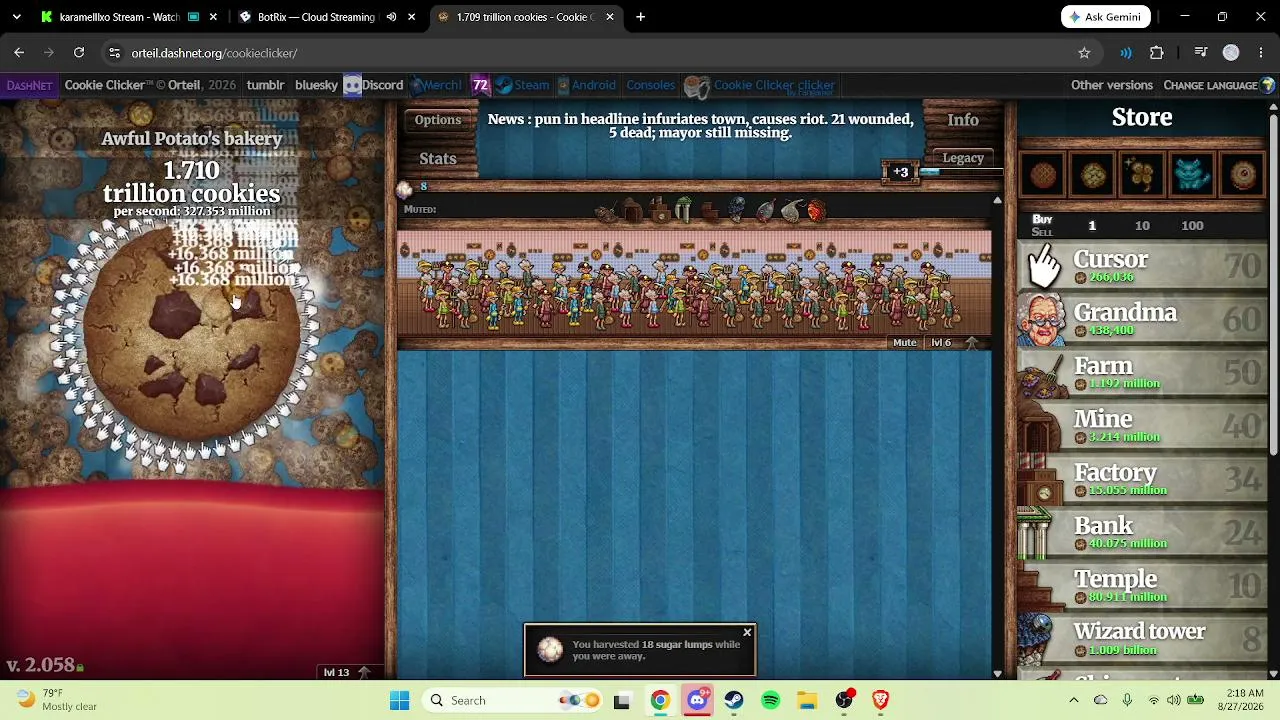1280x720 pixels.
Task: Buy a Farm building
Action: [1142, 372]
